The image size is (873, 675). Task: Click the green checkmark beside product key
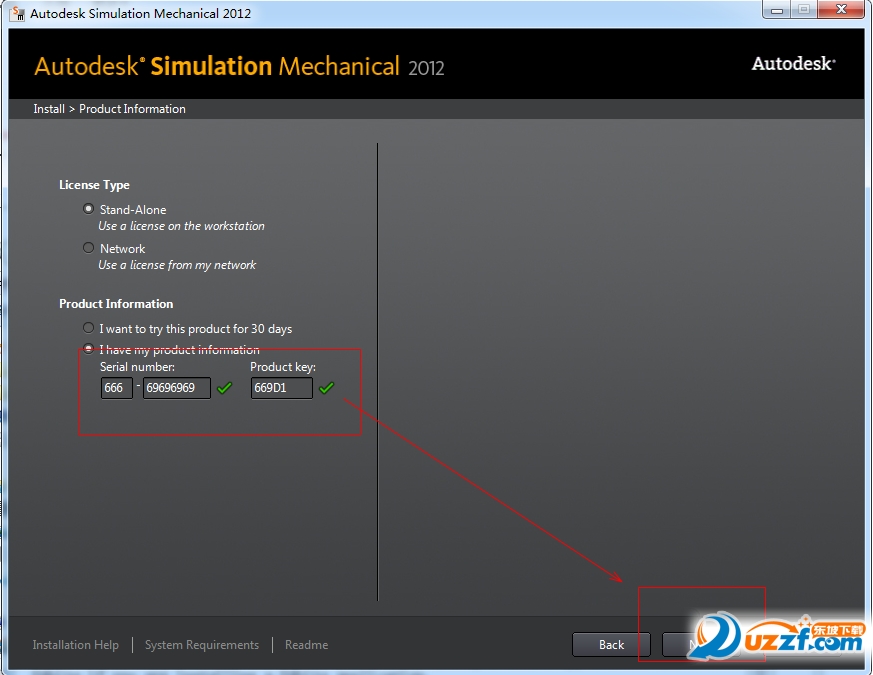327,388
